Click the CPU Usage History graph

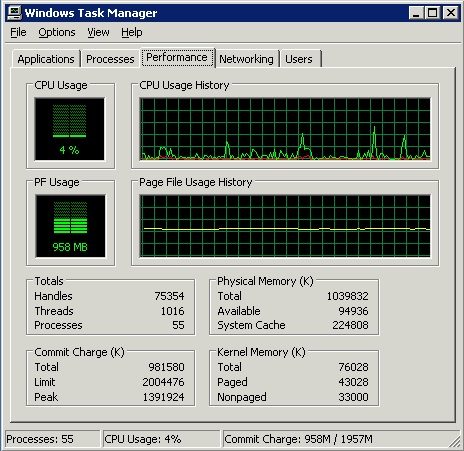point(285,129)
